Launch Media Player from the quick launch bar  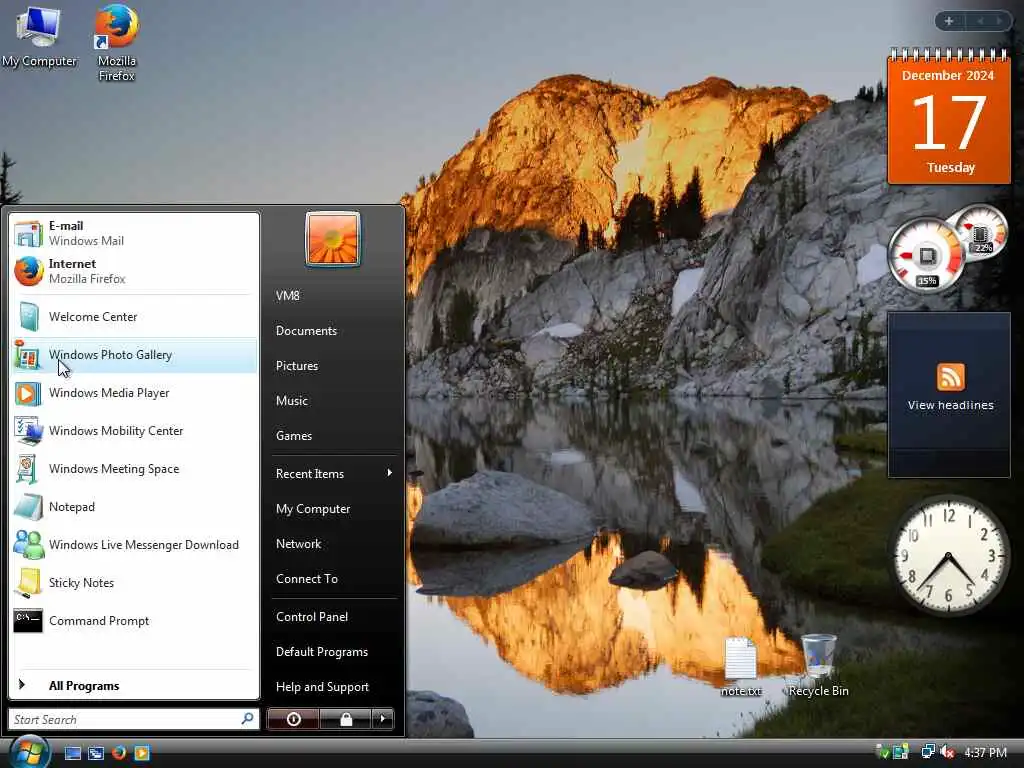tap(142, 753)
